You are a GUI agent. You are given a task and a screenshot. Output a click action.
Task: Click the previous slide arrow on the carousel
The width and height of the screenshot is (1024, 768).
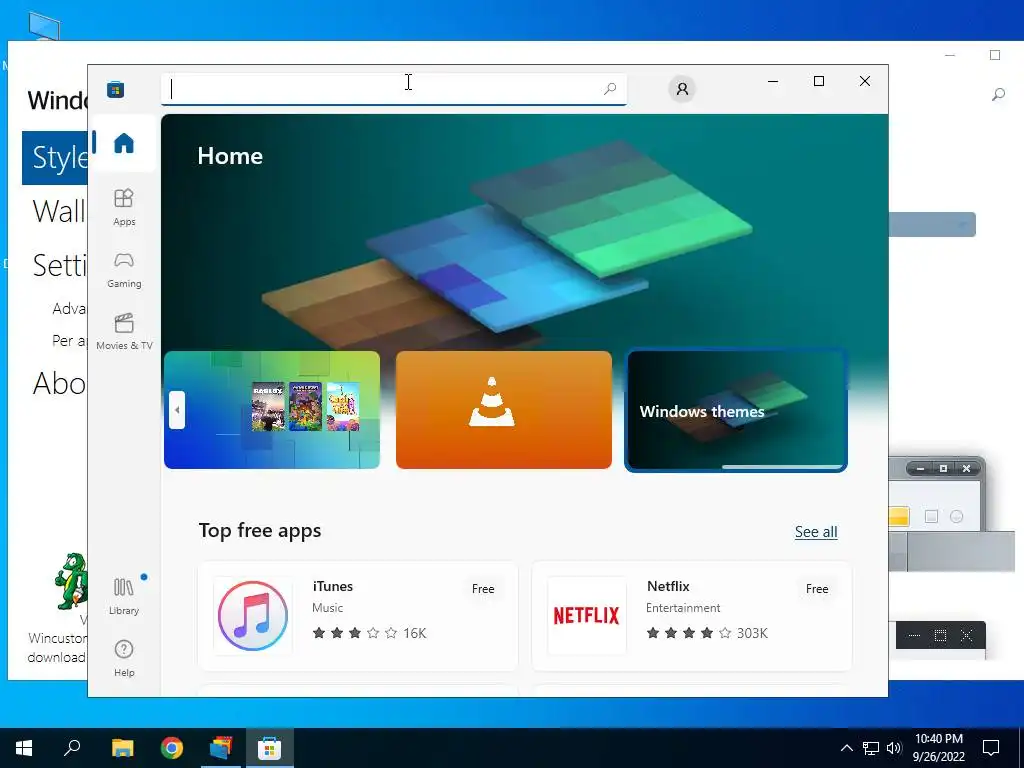(x=176, y=410)
